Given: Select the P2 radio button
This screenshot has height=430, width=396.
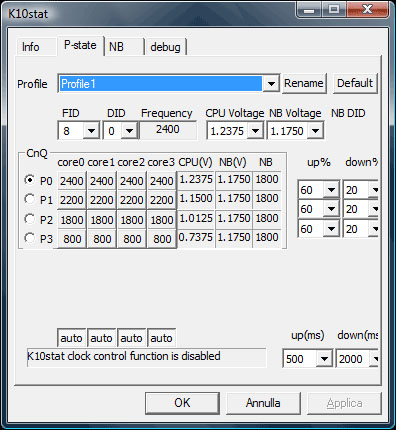Looking at the screenshot, I should pos(30,219).
